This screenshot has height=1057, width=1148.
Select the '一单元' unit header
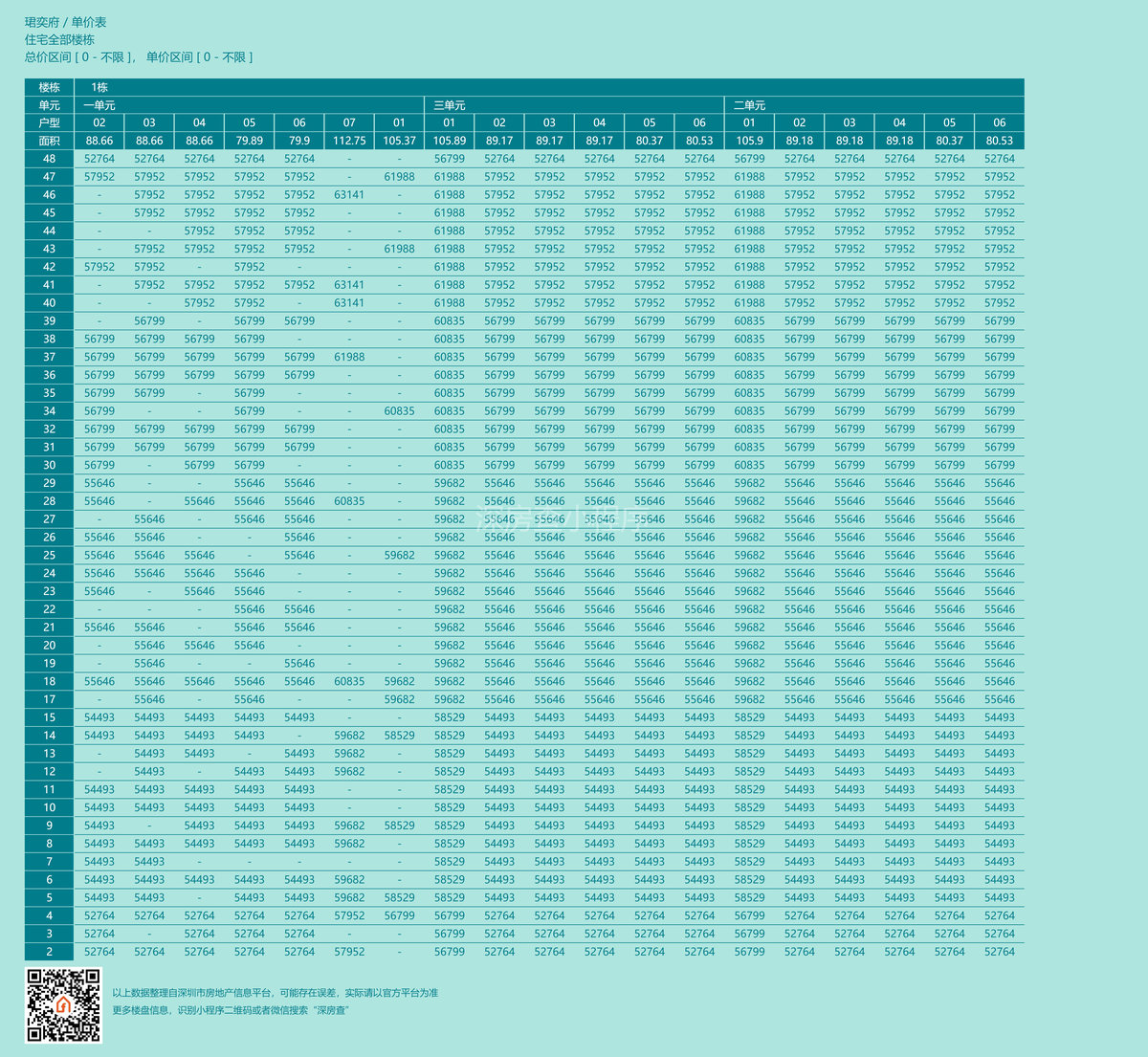click(x=99, y=105)
